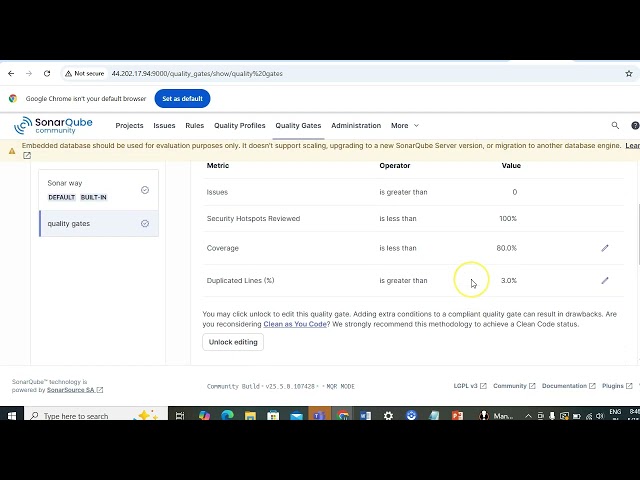Click the 3.0% duplicated lines value
Image resolution: width=640 pixels, height=480 pixels.
point(509,280)
